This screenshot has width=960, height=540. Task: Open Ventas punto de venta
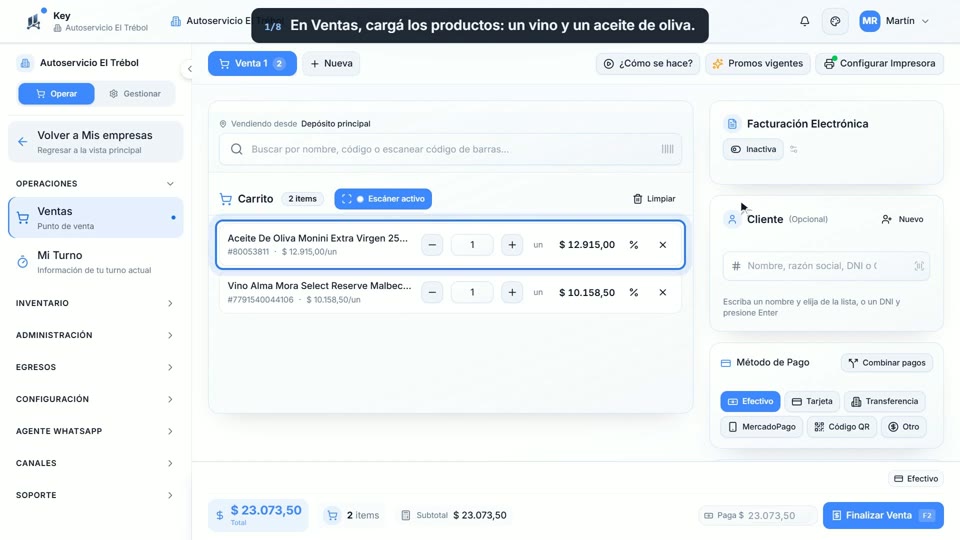[96, 217]
